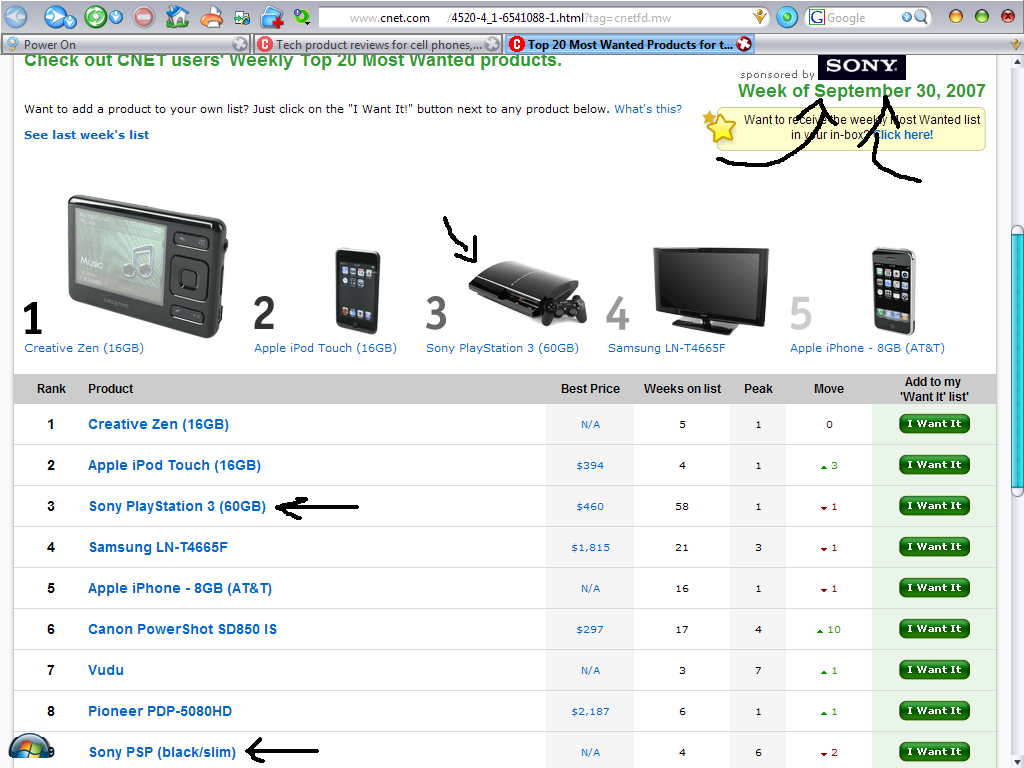Open Apple iPod Touch (16GB) link under image
The width and height of the screenshot is (1024, 768).
tap(325, 348)
